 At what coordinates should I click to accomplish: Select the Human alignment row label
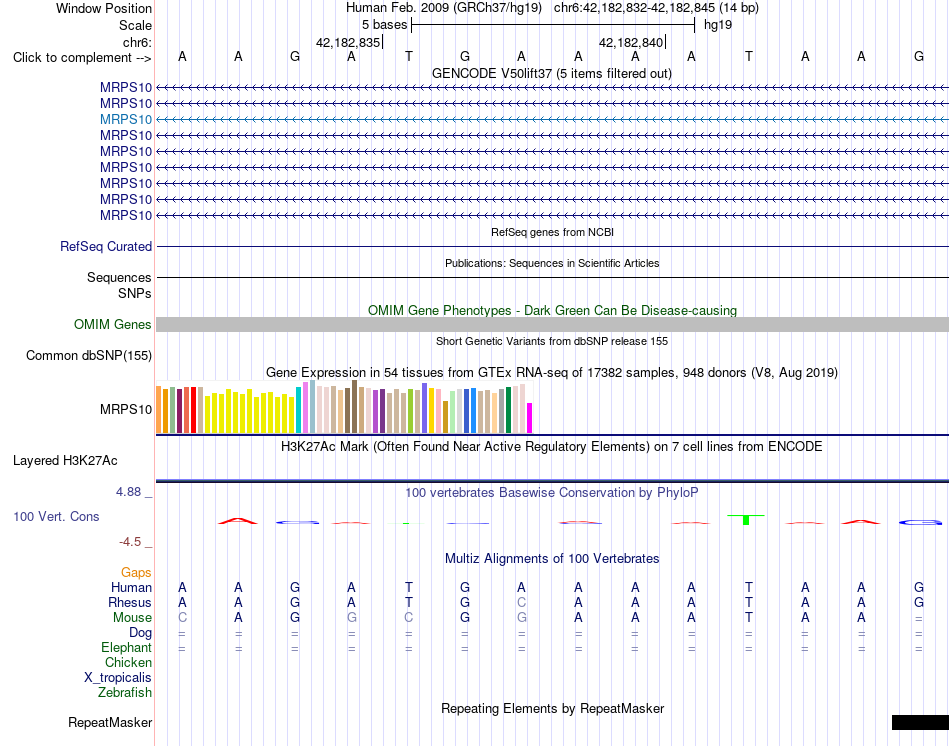(131, 587)
